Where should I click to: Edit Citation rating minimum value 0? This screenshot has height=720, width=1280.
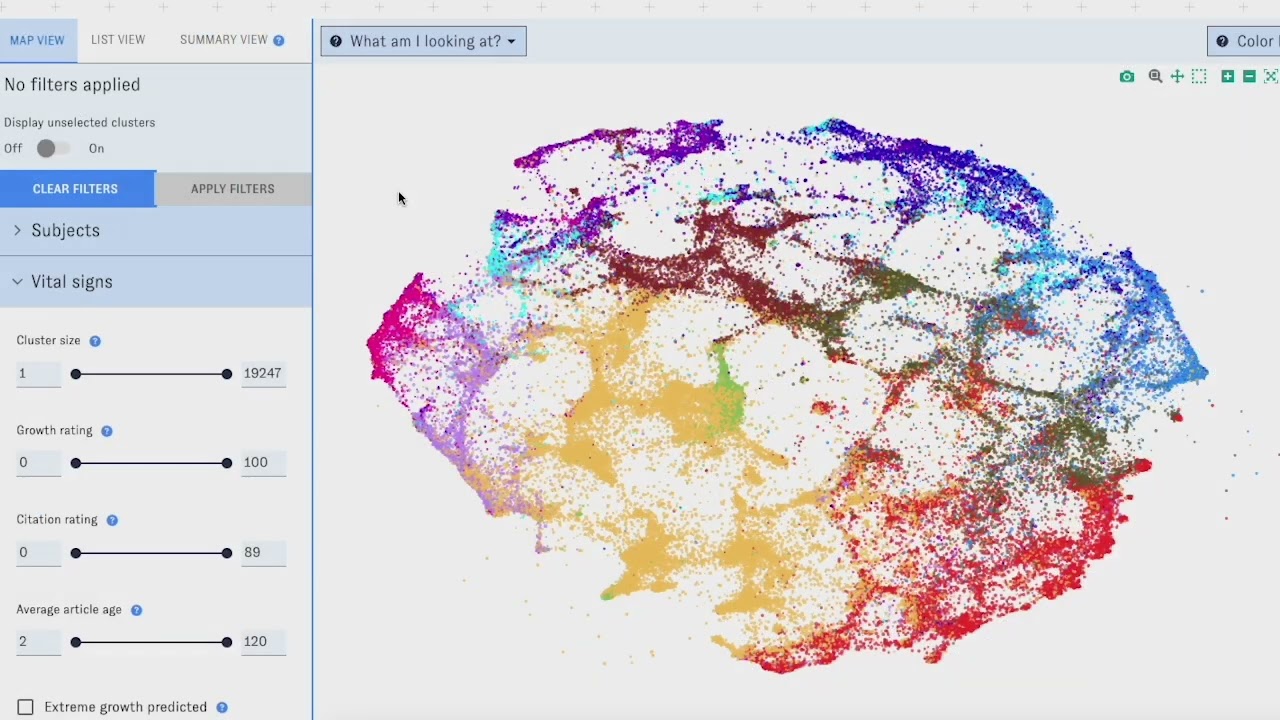point(38,552)
